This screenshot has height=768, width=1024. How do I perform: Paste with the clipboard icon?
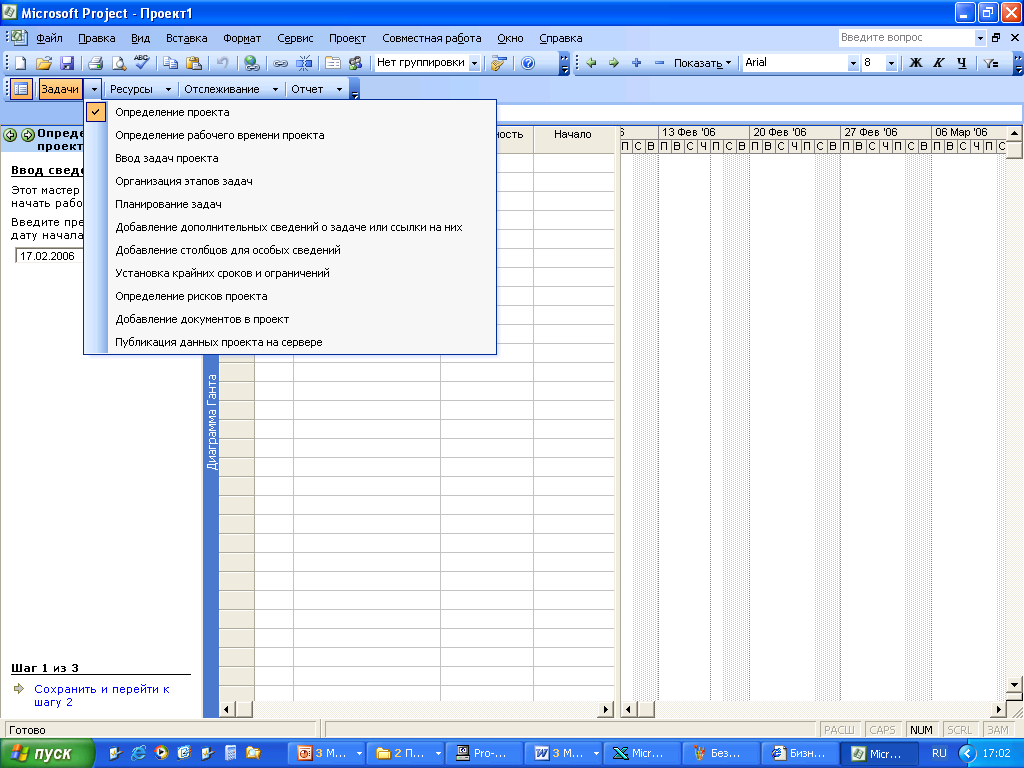pos(194,63)
